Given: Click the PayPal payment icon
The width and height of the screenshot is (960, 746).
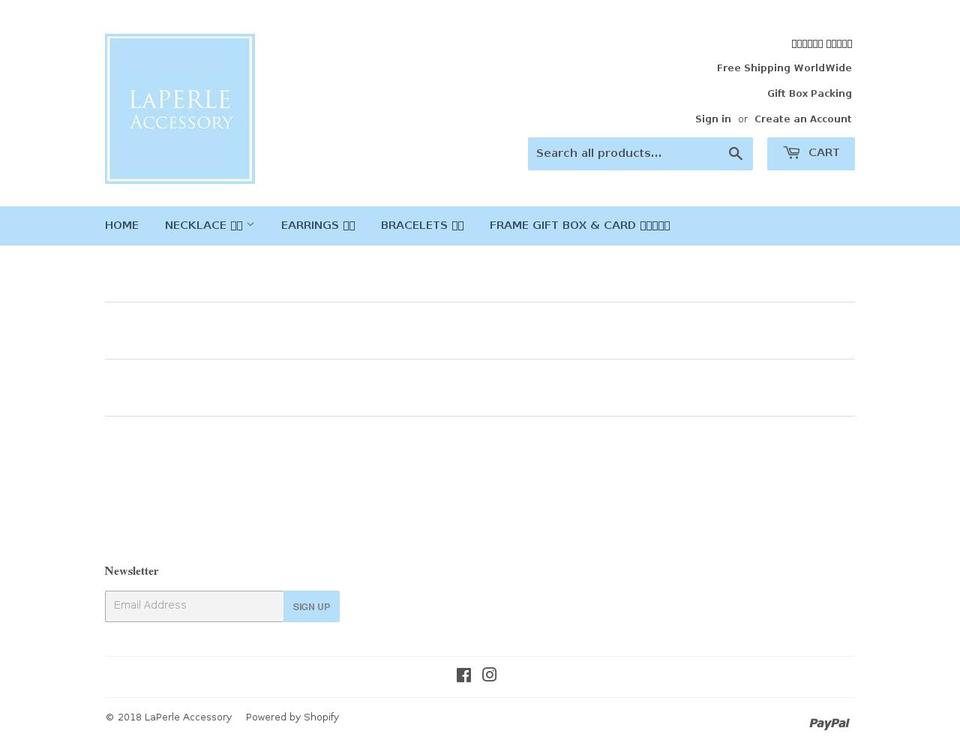Looking at the screenshot, I should click(x=829, y=723).
